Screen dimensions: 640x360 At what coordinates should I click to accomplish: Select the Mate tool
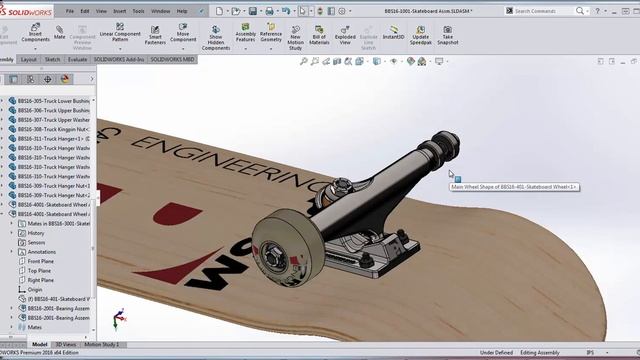(60, 33)
